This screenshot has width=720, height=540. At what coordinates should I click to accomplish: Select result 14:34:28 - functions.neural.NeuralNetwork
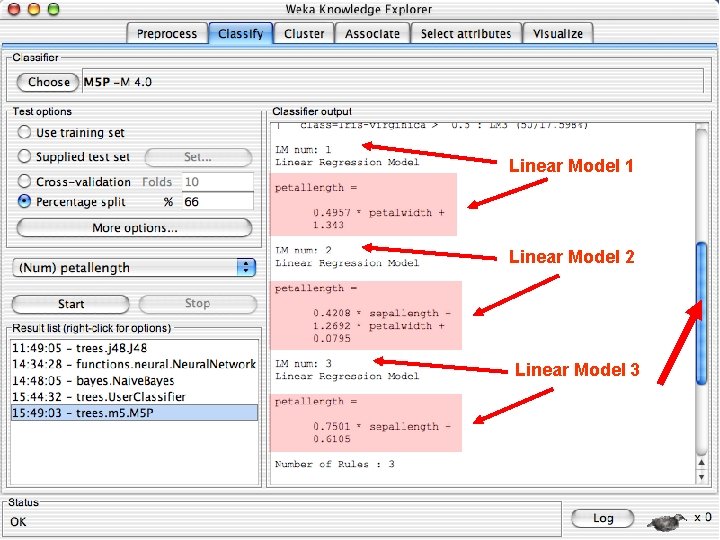tap(134, 364)
